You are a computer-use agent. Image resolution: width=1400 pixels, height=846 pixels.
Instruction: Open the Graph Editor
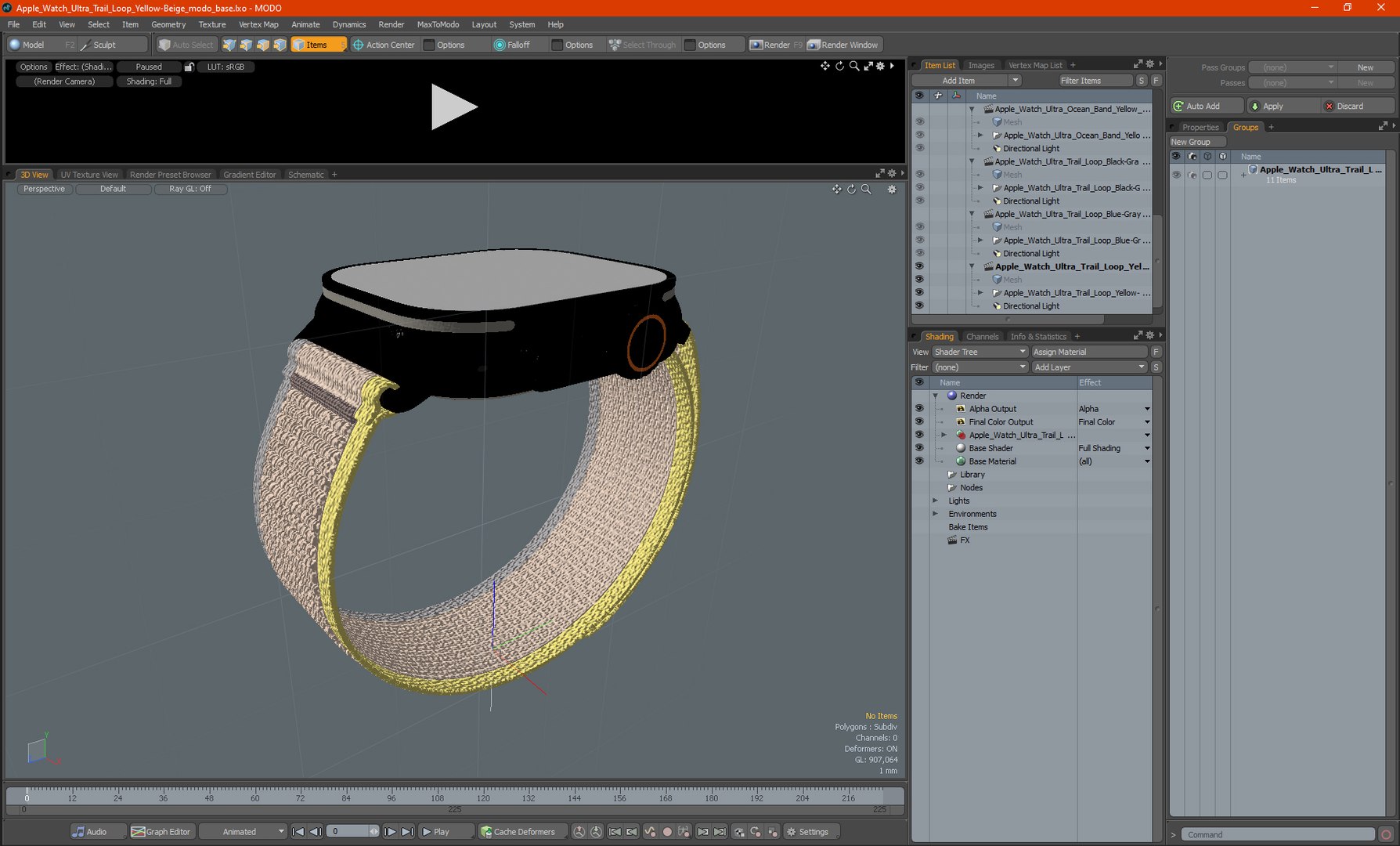[x=161, y=832]
